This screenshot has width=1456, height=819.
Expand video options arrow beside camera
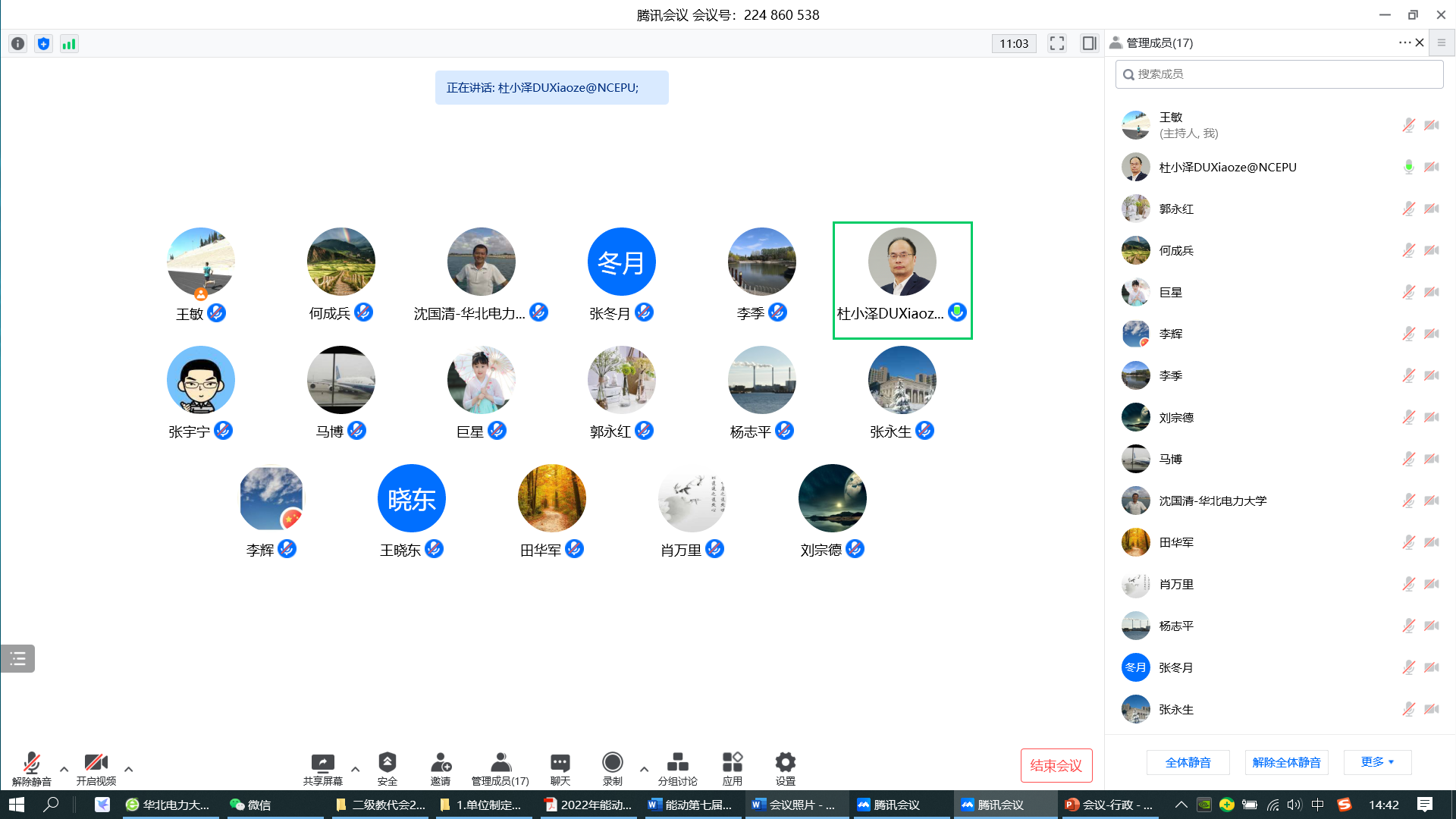click(128, 769)
